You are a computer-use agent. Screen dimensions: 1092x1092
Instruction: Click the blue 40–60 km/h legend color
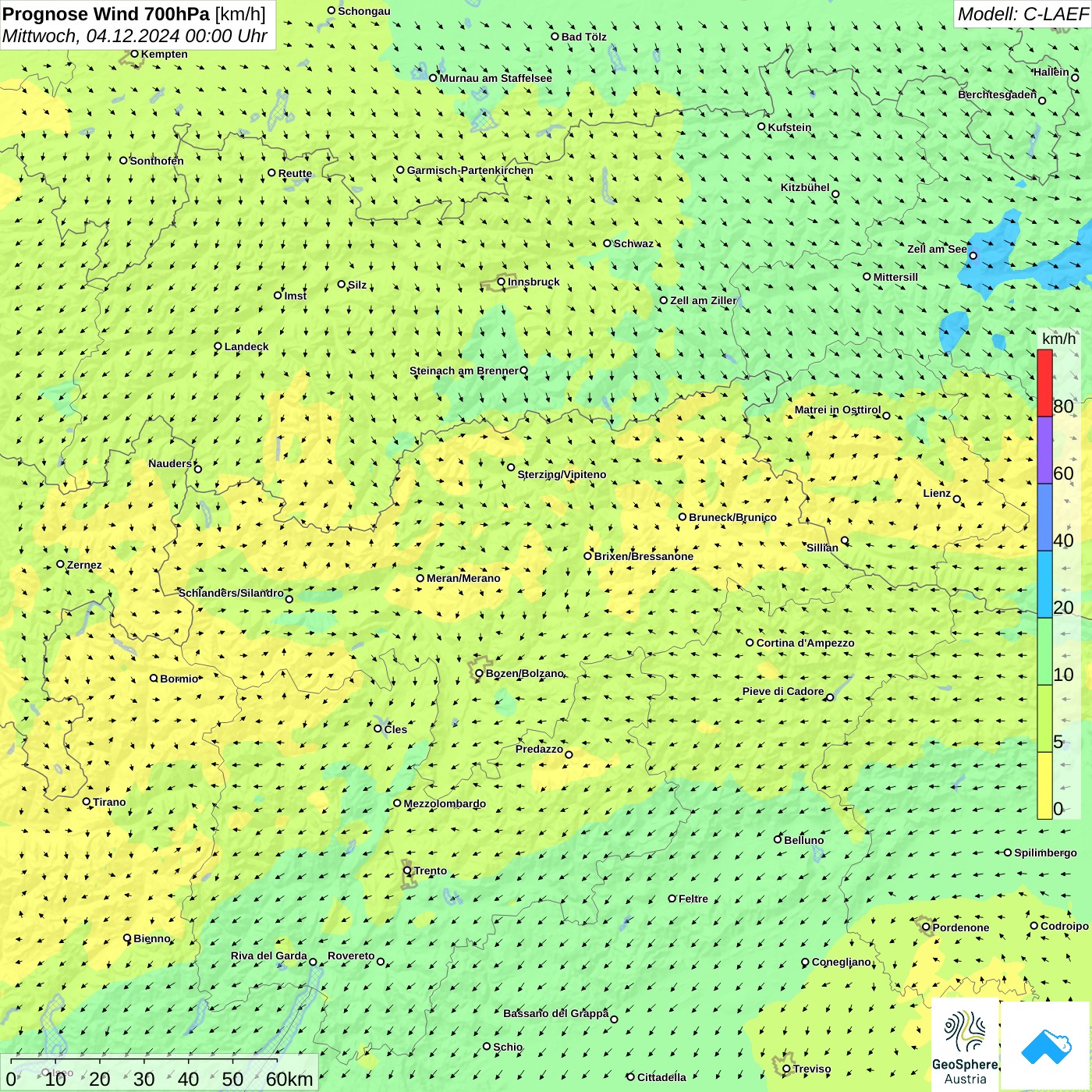click(x=1044, y=517)
